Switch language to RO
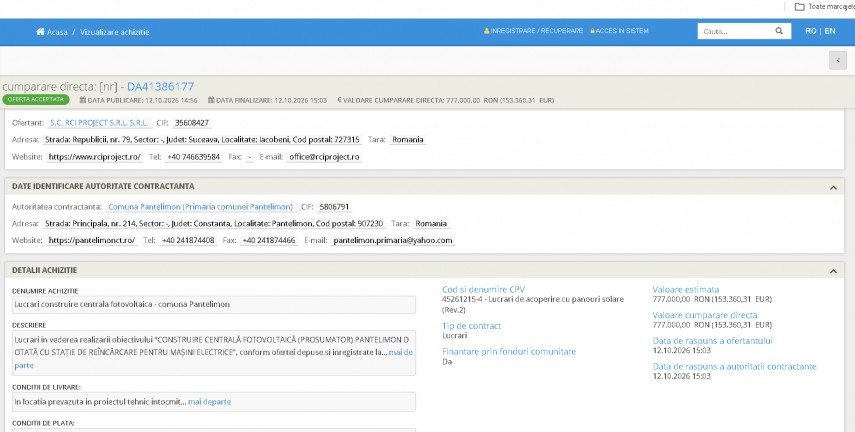Screen dimensions: 855x432 (x=811, y=31)
